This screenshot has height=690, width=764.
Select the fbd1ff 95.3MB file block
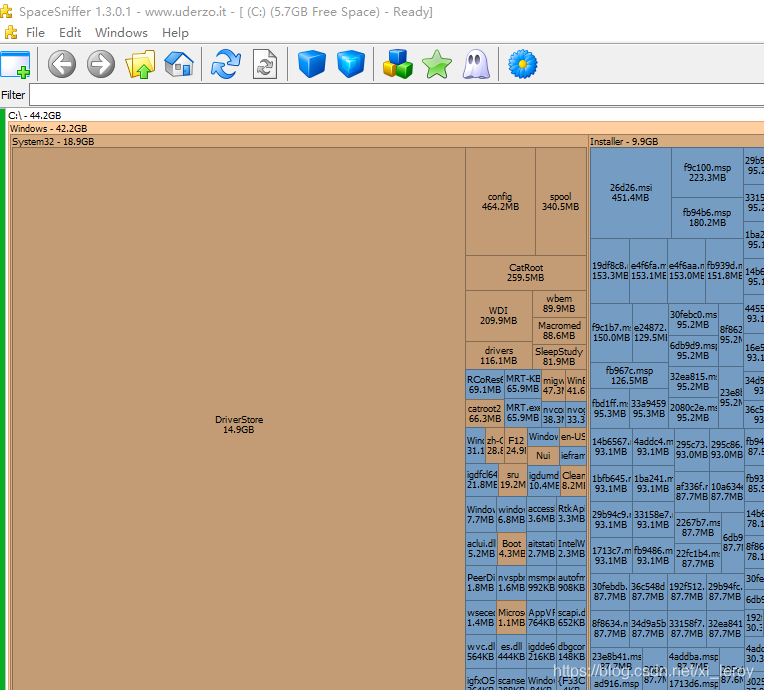click(610, 408)
